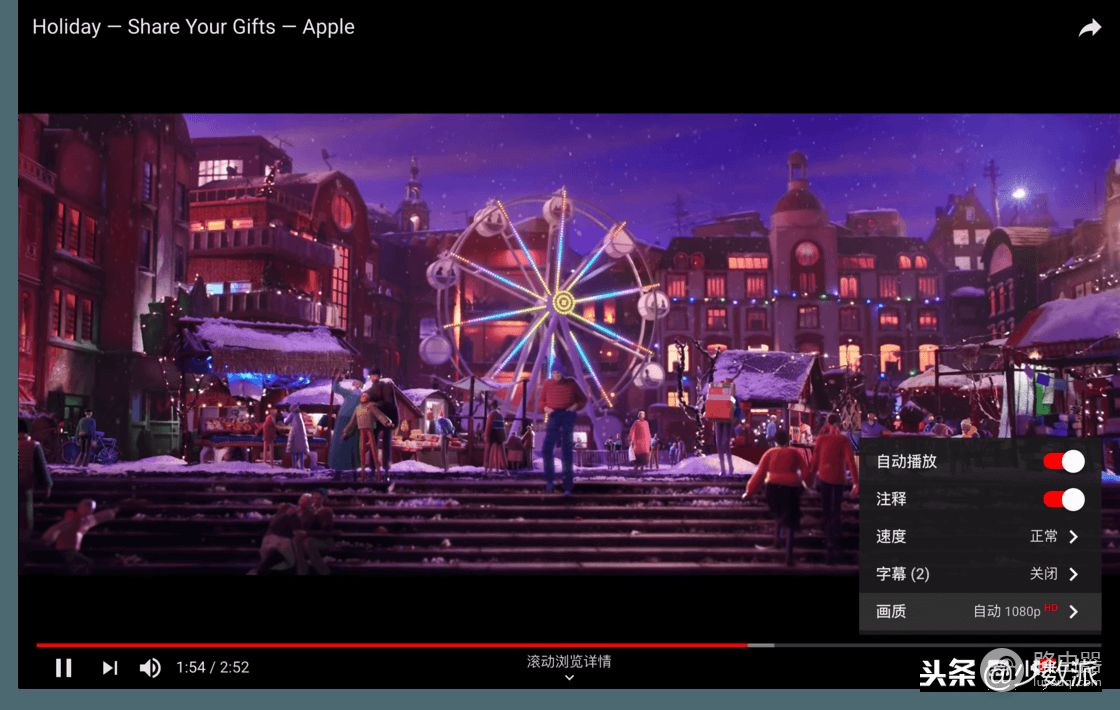Open the 画质 quality chevron
The image size is (1120, 710).
(1074, 611)
